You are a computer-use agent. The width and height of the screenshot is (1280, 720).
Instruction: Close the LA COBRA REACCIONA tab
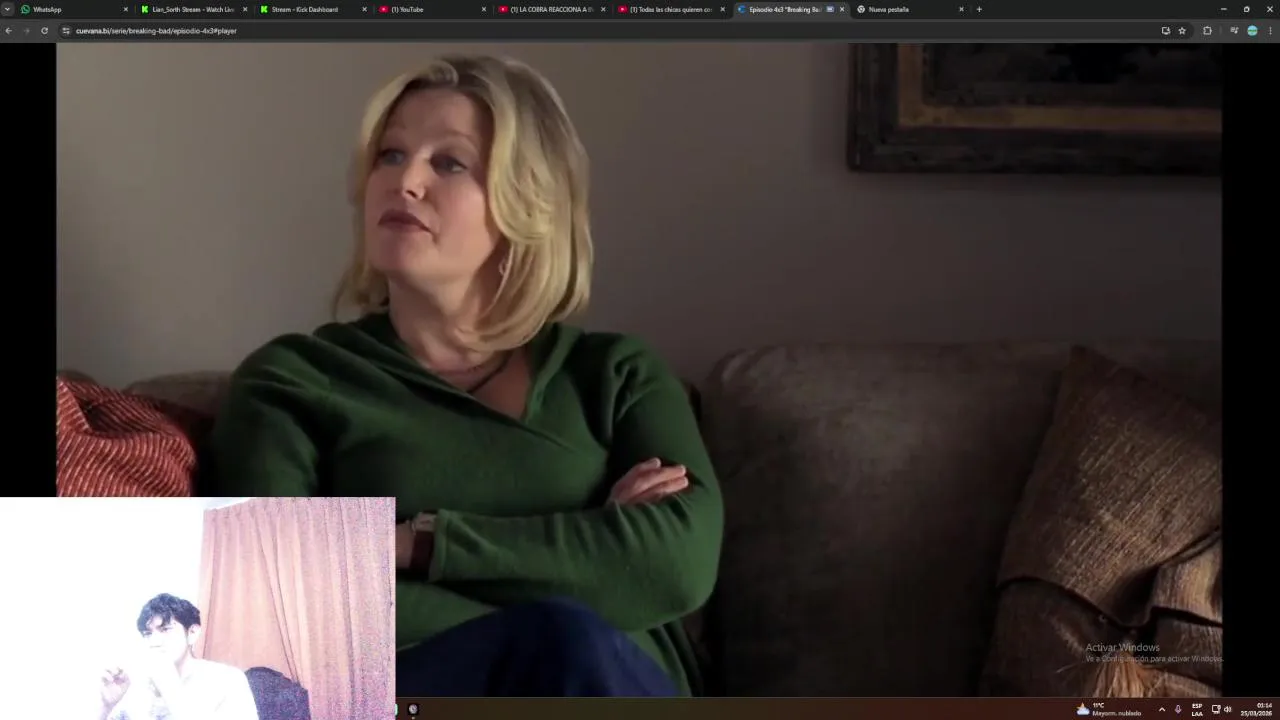coord(603,9)
